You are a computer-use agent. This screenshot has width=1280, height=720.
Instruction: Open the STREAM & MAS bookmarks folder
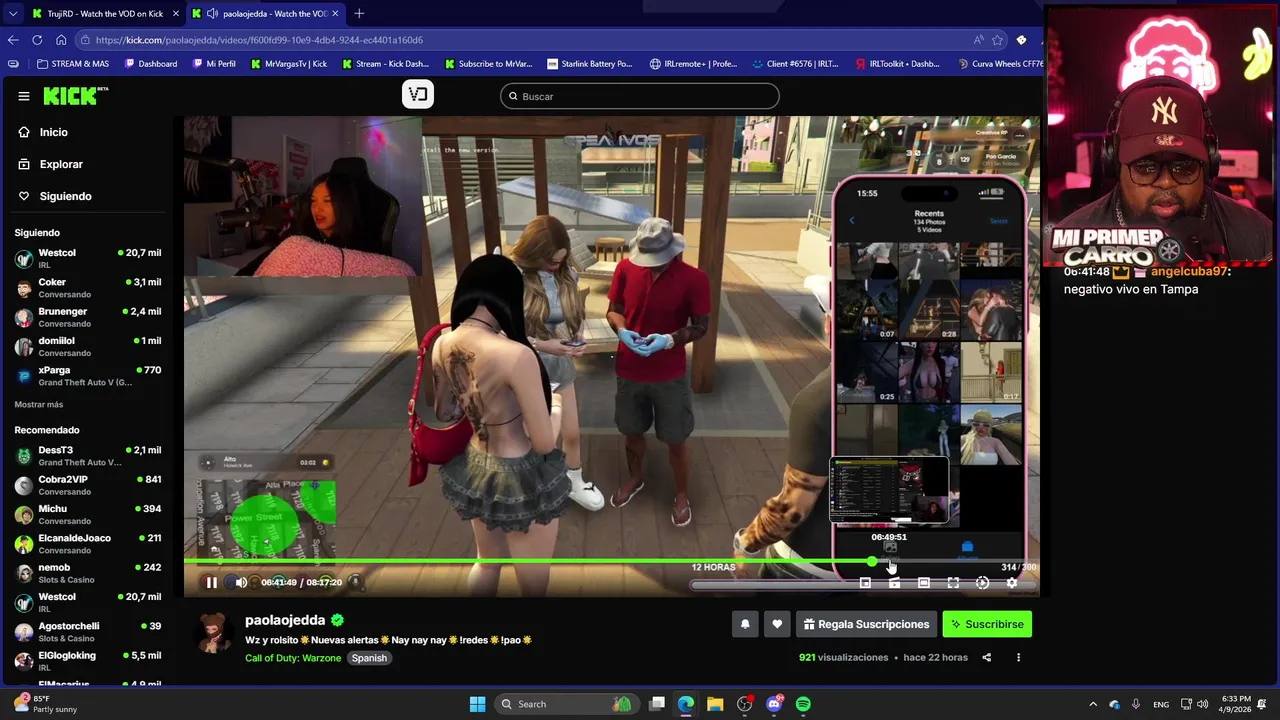coord(73,64)
